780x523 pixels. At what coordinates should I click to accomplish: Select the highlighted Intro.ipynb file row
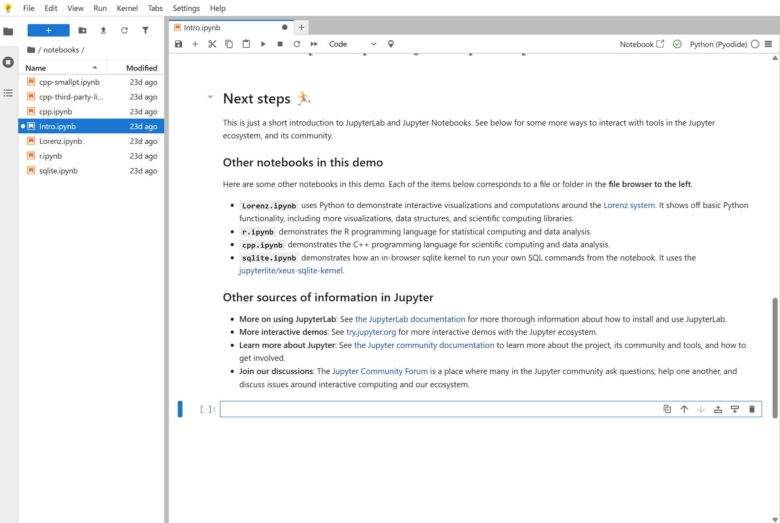[92, 126]
